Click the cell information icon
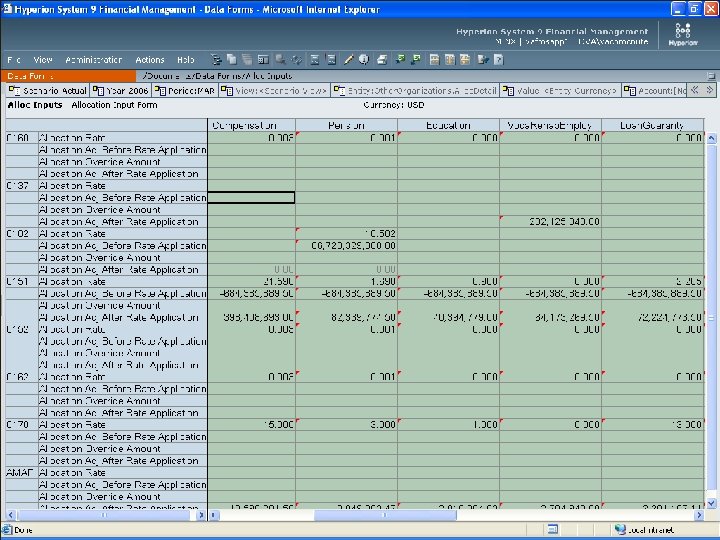Viewport: 720px width, 540px height. coord(364,59)
